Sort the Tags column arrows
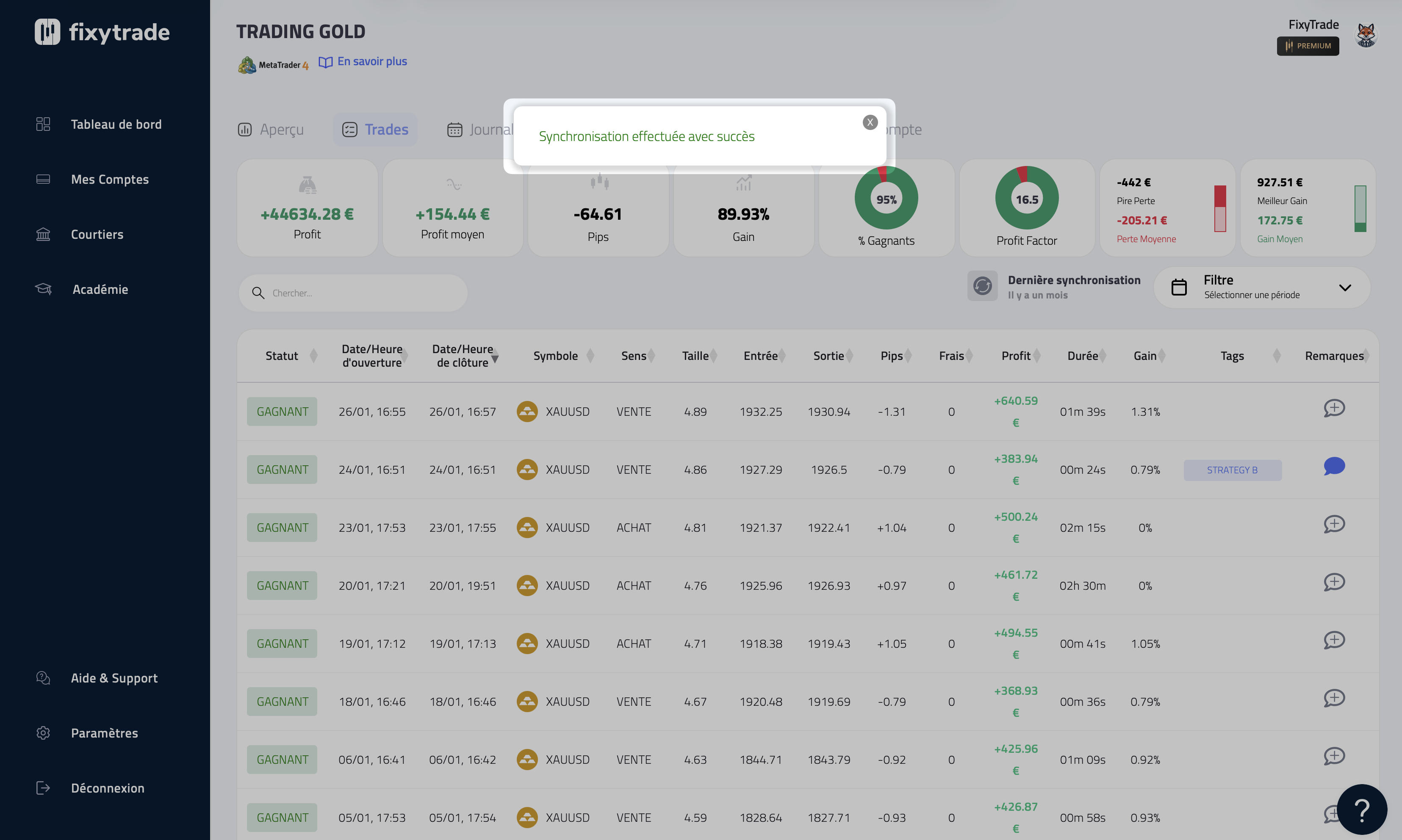This screenshot has width=1402, height=840. click(1276, 356)
